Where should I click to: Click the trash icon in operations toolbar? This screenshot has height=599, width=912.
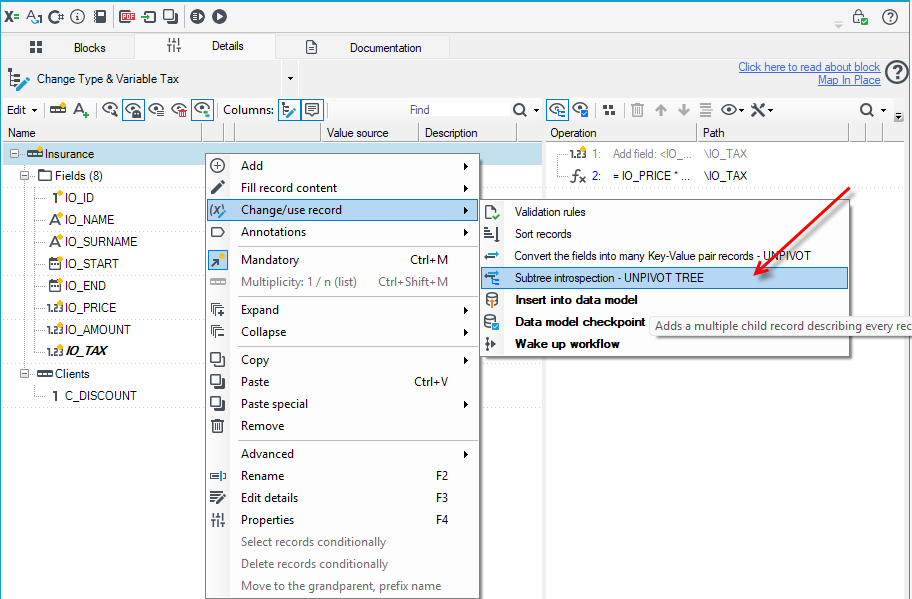coord(637,110)
